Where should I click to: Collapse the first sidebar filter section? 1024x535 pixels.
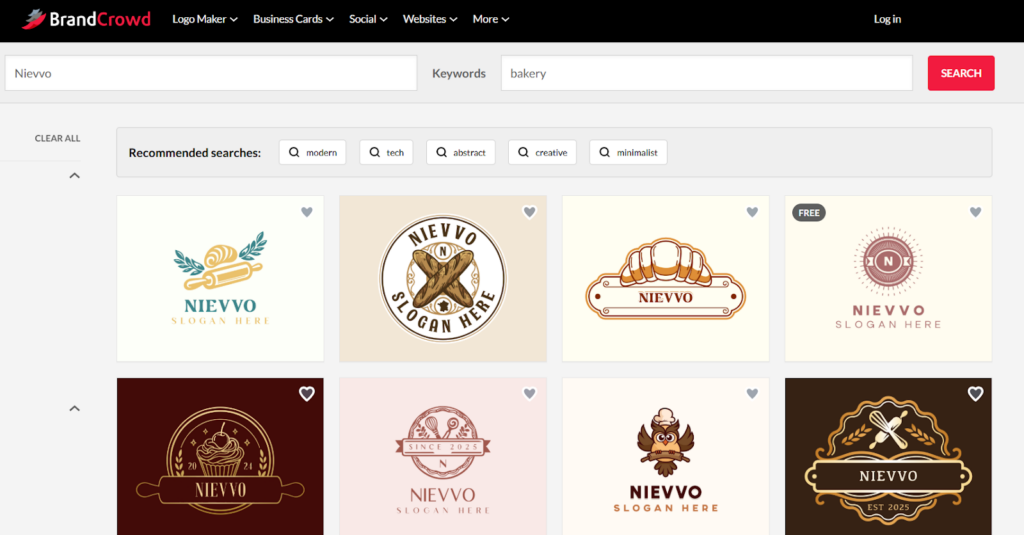[74, 176]
